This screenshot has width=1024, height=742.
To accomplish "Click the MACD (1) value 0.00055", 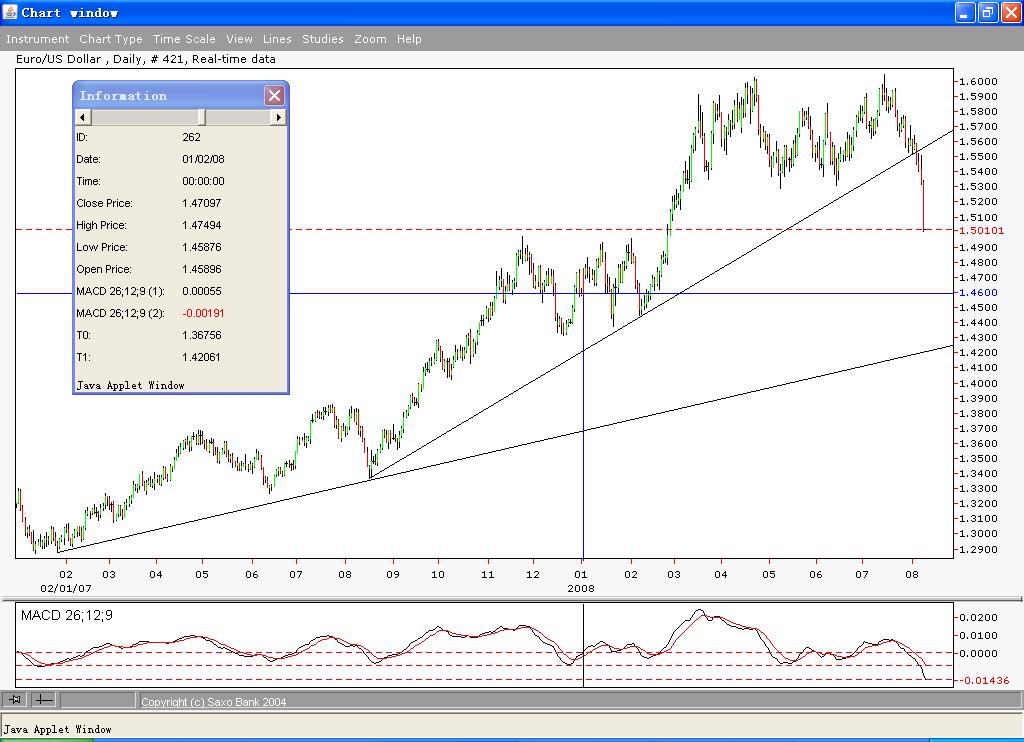I will click(202, 291).
